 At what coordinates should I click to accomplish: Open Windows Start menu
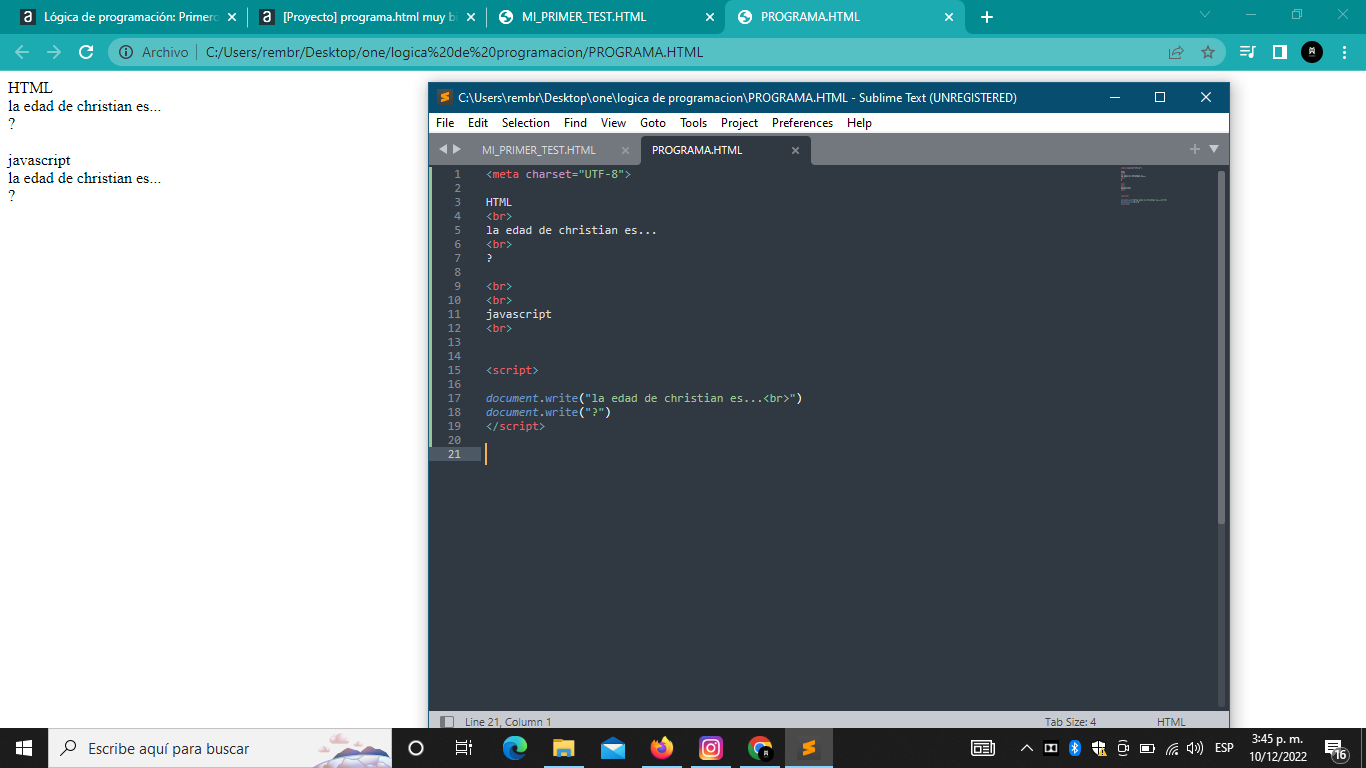24,748
